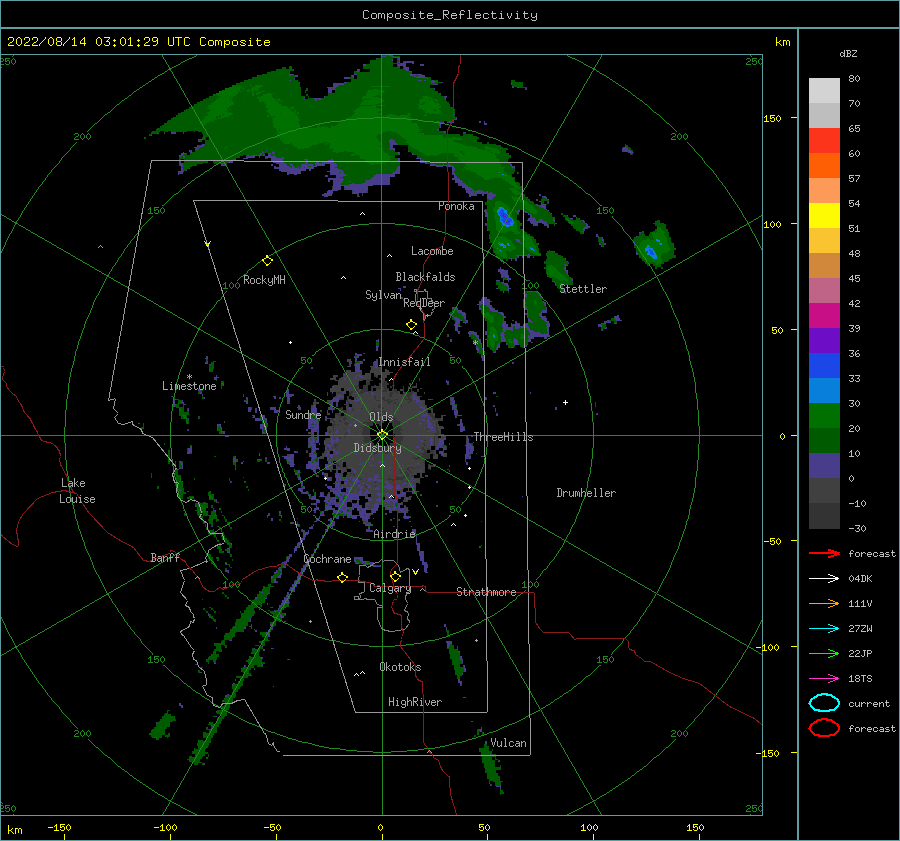Click the Innisfail town label
The image size is (900, 841).
(404, 362)
